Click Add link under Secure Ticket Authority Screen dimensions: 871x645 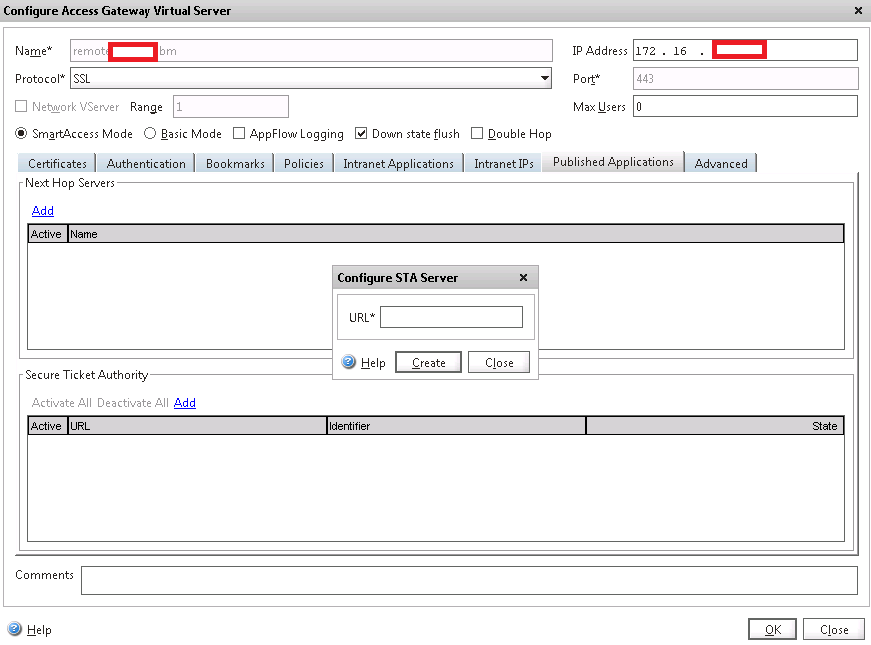(185, 403)
